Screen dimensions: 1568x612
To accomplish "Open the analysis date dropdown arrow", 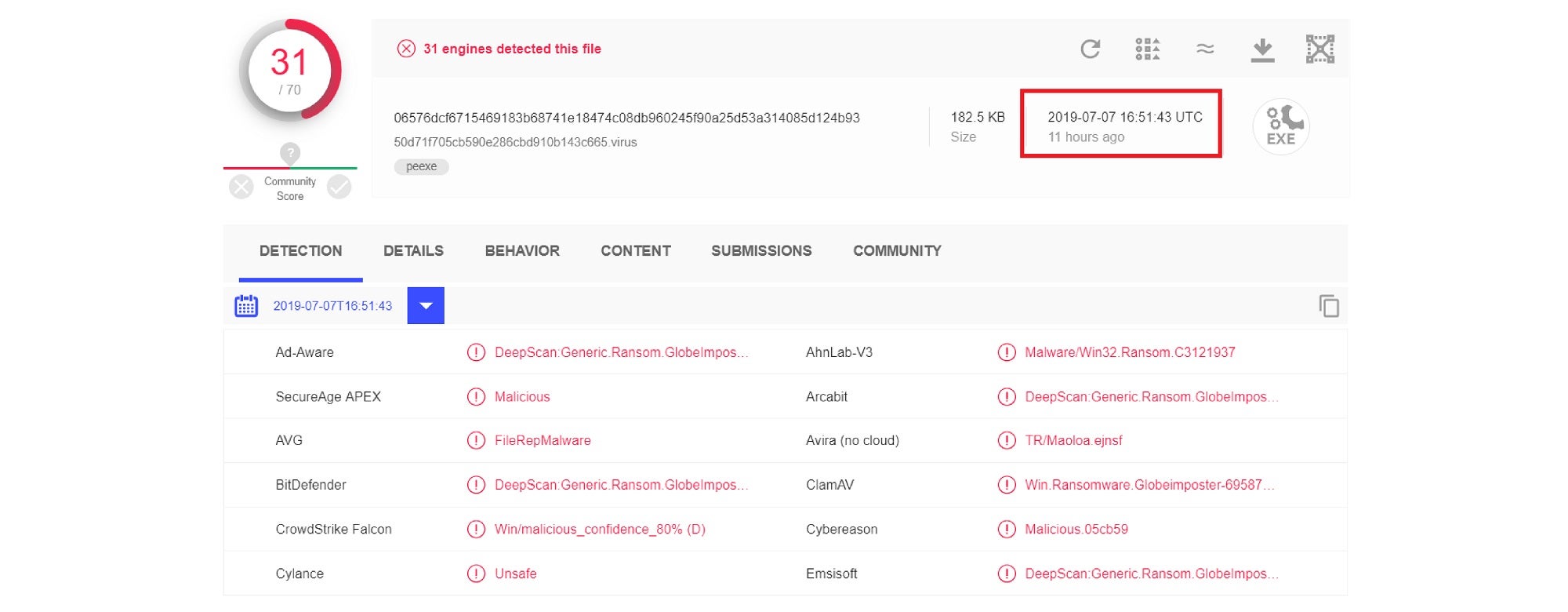I will pos(426,306).
